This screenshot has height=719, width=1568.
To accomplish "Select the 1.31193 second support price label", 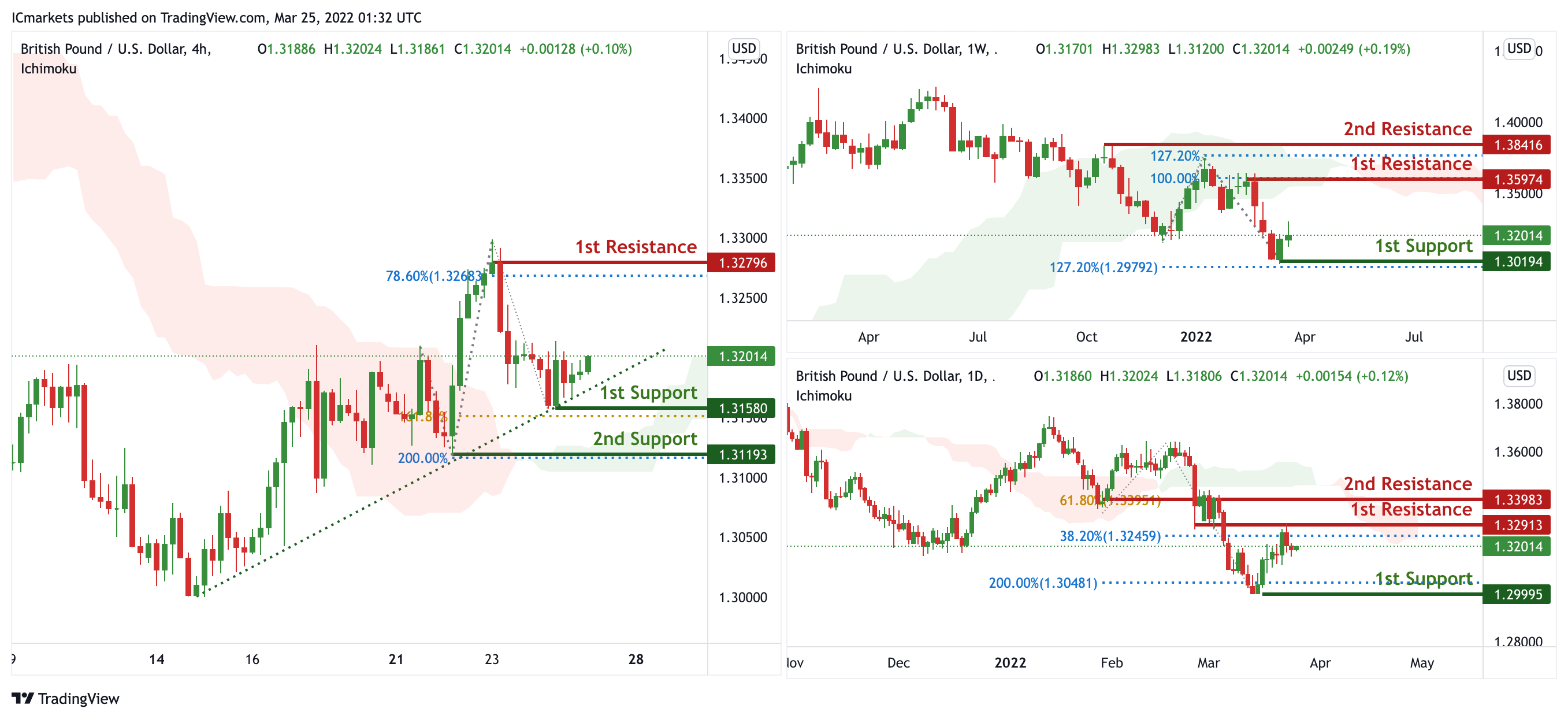I will (741, 454).
